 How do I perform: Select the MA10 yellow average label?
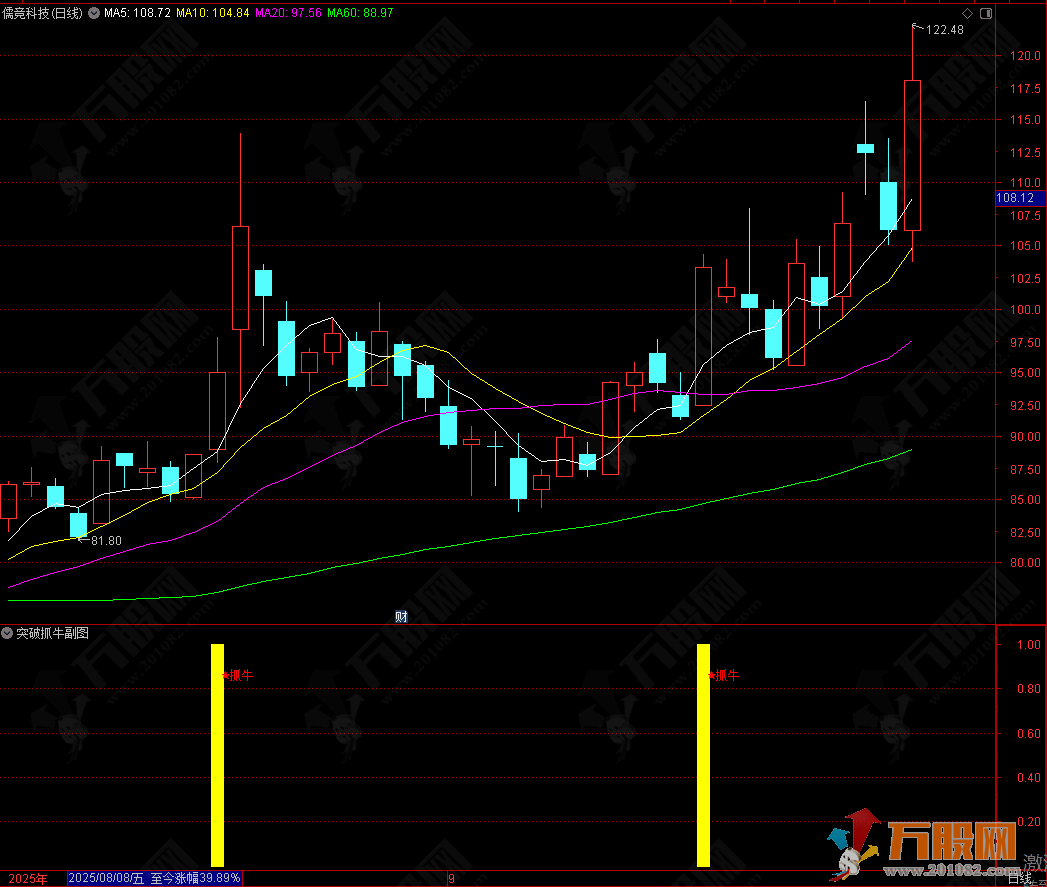pos(214,13)
